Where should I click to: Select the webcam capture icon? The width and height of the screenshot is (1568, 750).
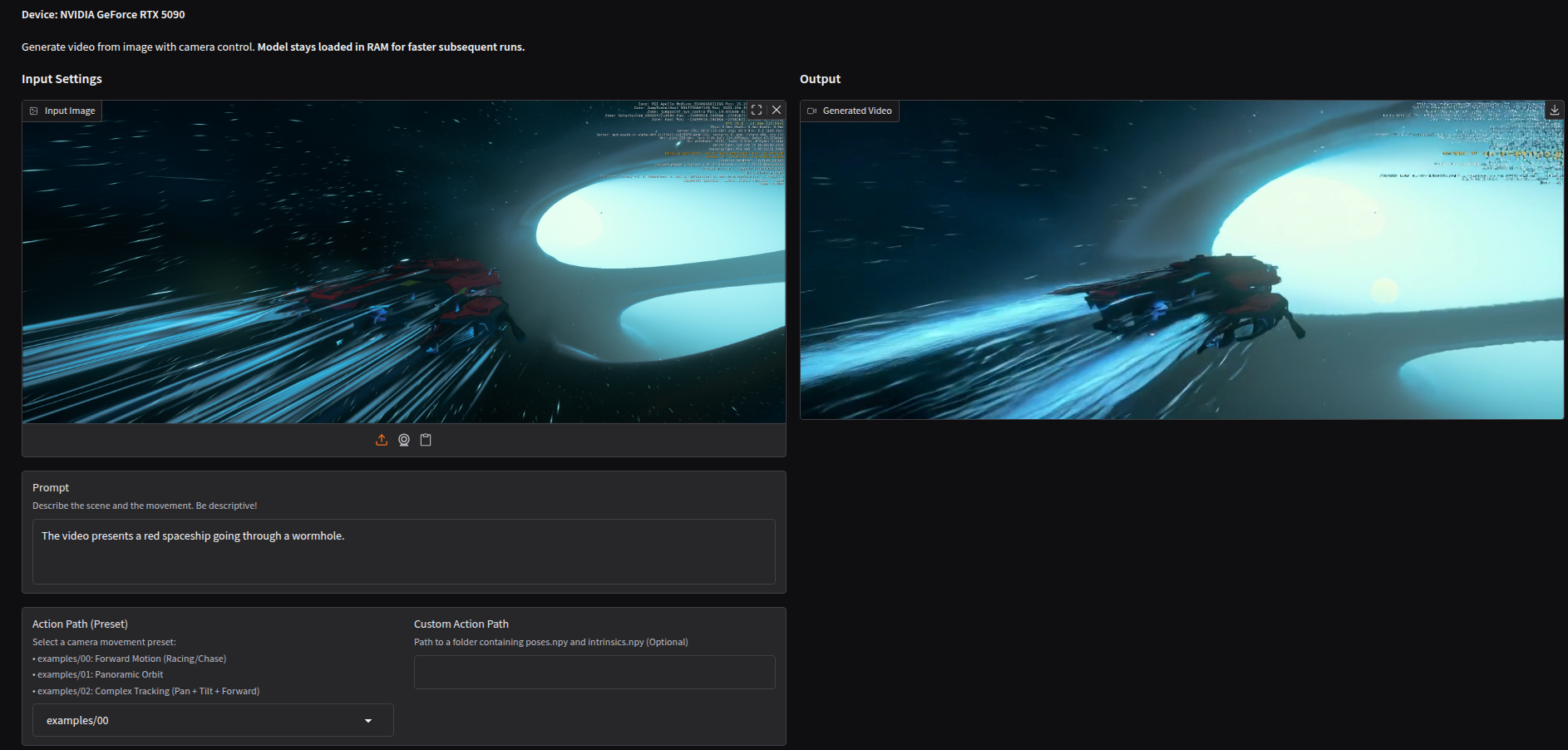[x=404, y=440]
